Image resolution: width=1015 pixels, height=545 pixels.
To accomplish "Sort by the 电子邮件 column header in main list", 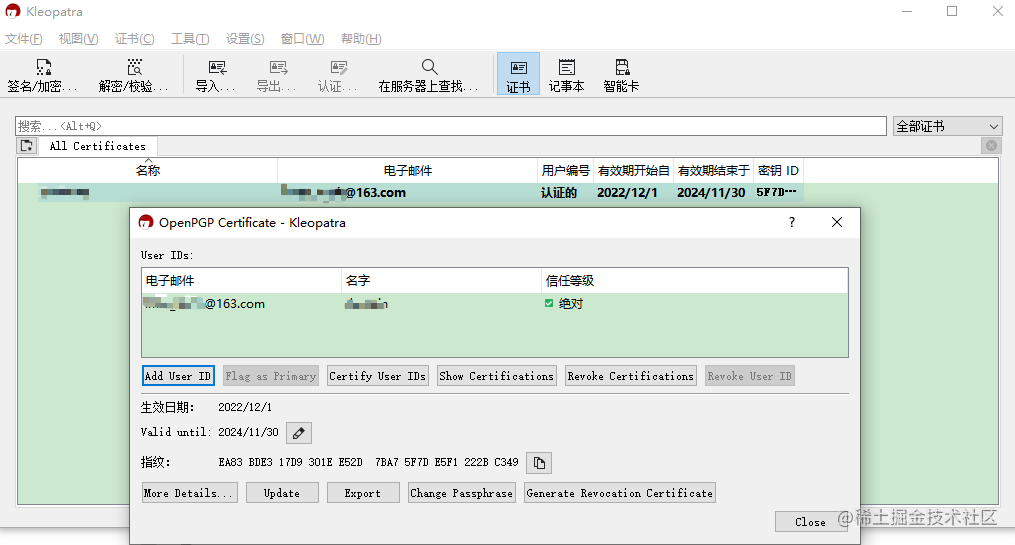I will point(408,171).
